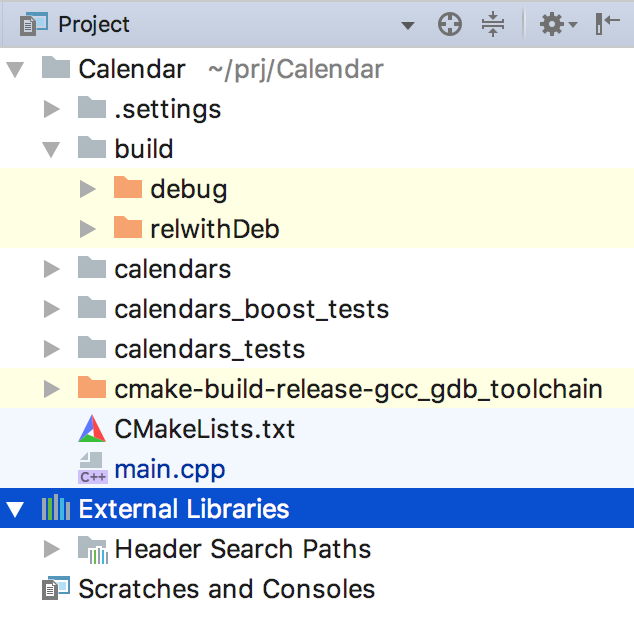This screenshot has height=618, width=634.
Task: Collapse the Calendar root folder
Action: coord(15,69)
